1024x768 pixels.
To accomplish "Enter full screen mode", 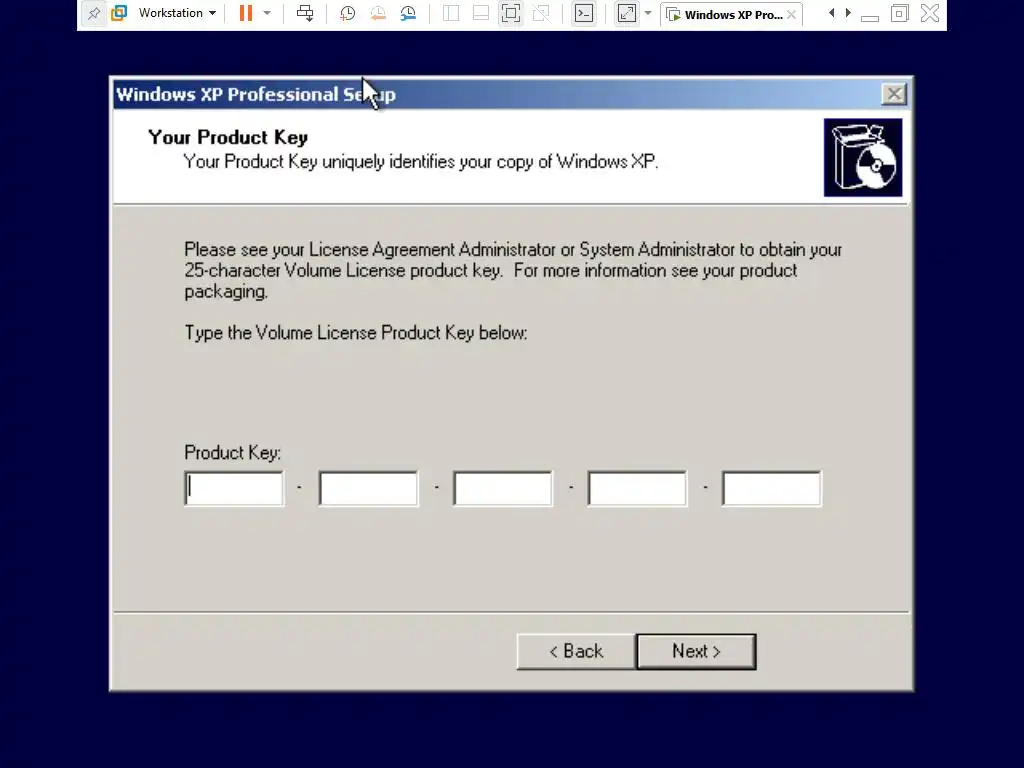I will tap(511, 13).
